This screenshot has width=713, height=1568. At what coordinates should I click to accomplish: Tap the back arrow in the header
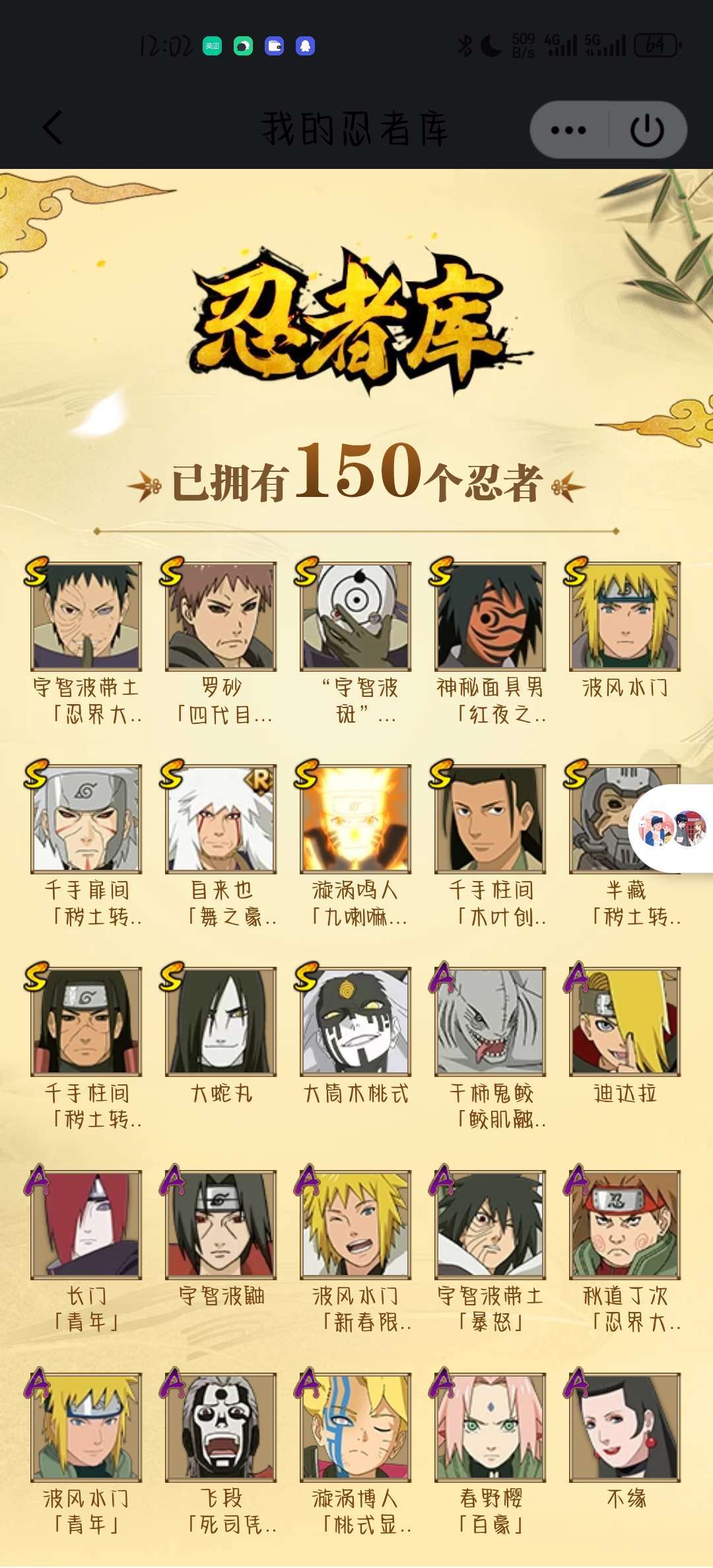53,127
